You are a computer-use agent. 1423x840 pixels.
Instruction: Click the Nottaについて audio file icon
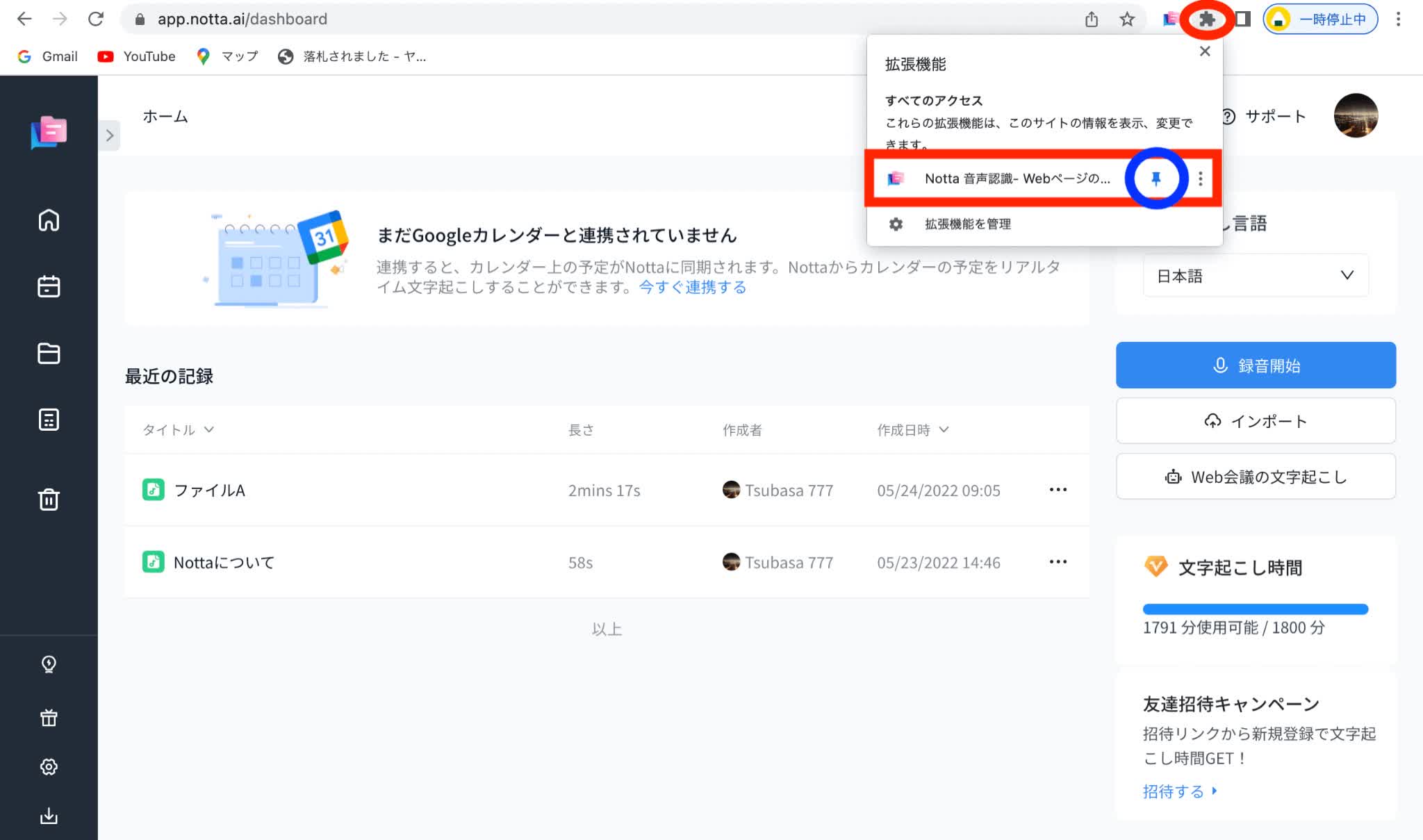(x=153, y=561)
